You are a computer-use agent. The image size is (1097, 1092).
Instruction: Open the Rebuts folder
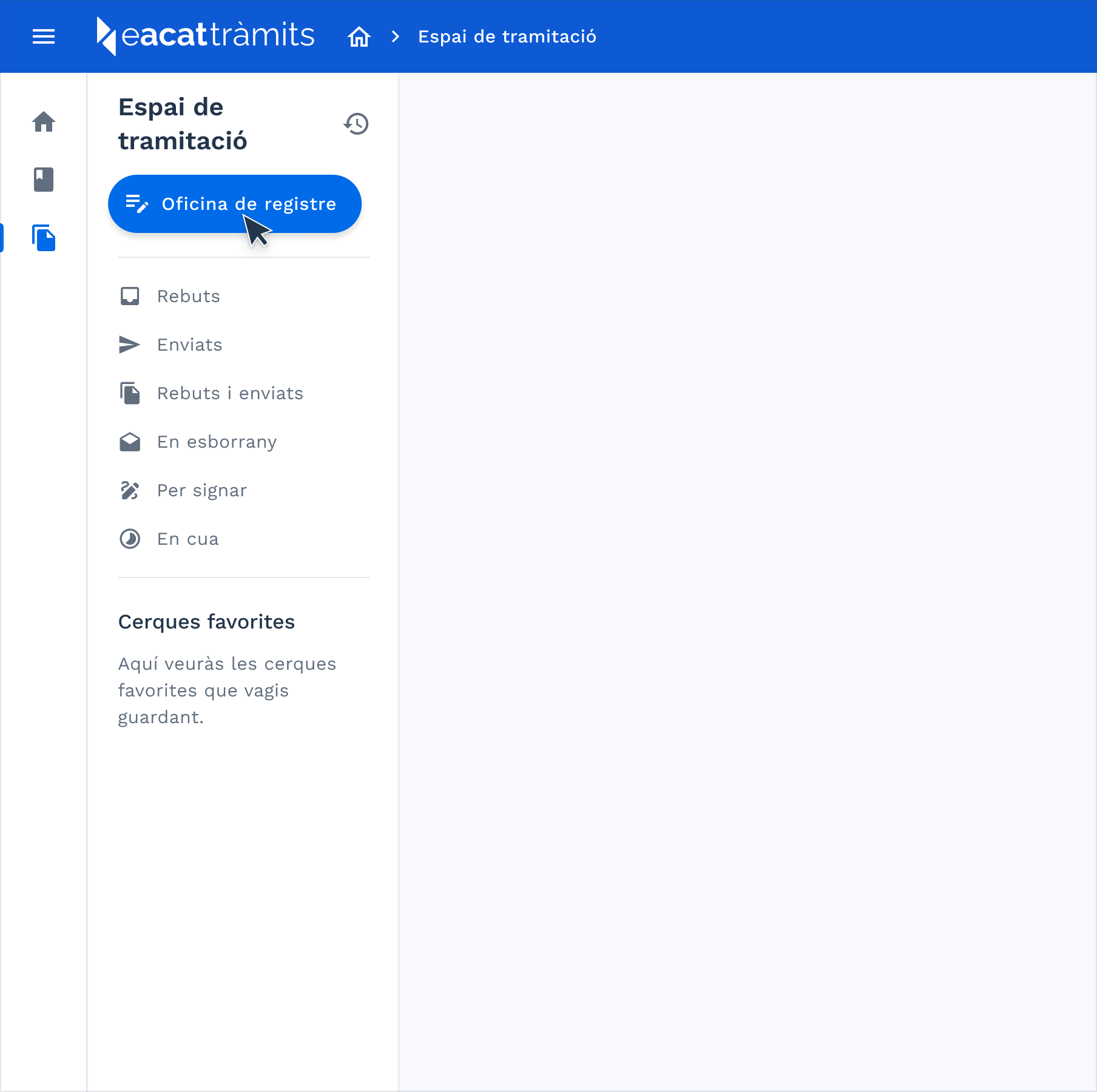coord(188,296)
